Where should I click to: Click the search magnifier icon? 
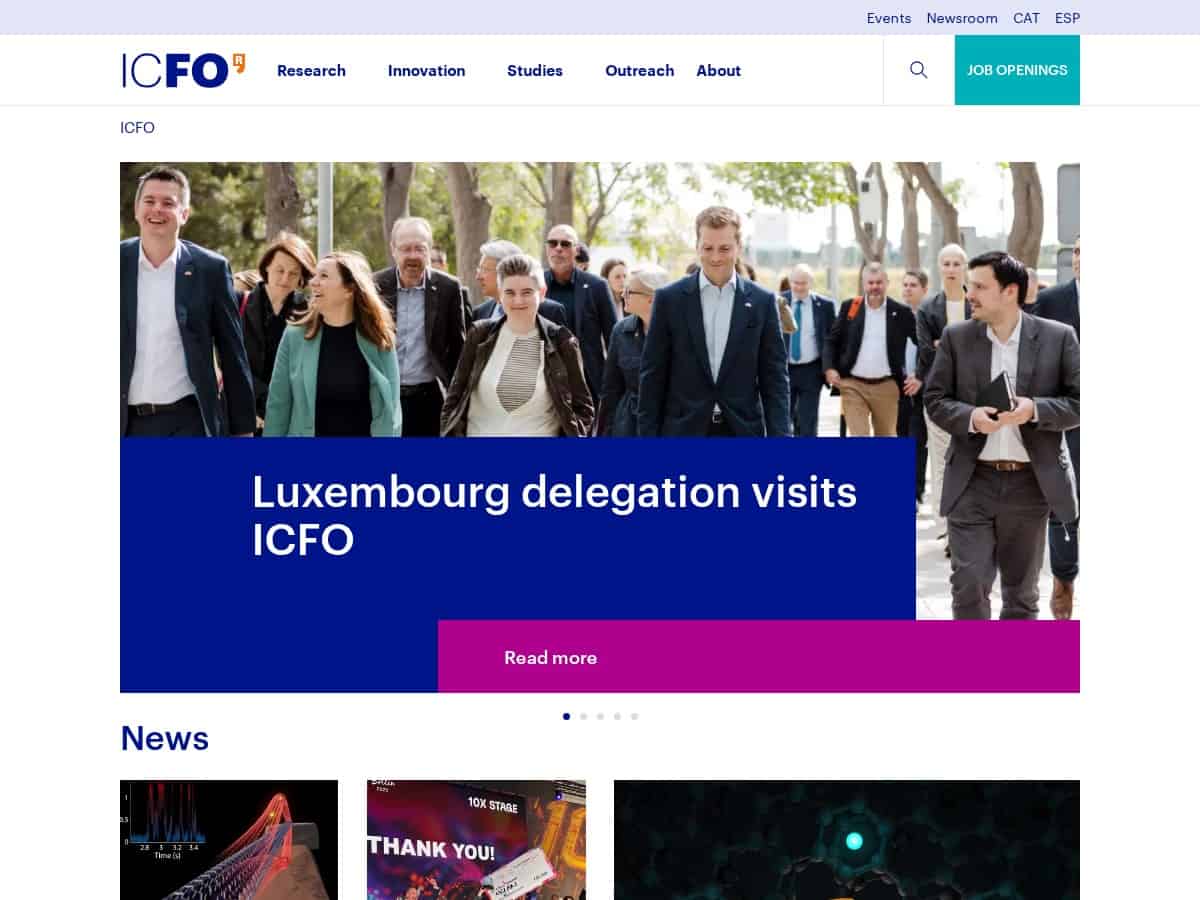point(918,70)
